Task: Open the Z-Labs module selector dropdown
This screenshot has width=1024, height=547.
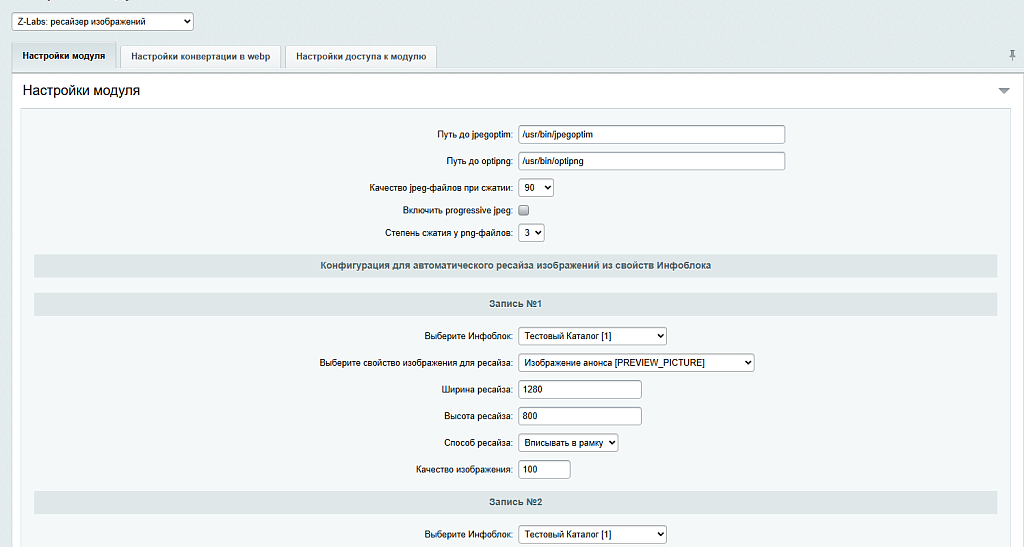Action: [x=103, y=21]
